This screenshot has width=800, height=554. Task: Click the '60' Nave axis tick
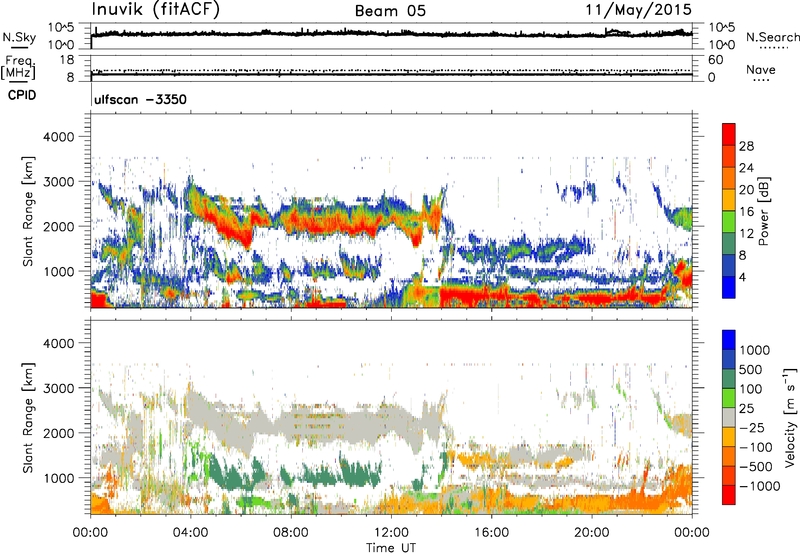(715, 60)
